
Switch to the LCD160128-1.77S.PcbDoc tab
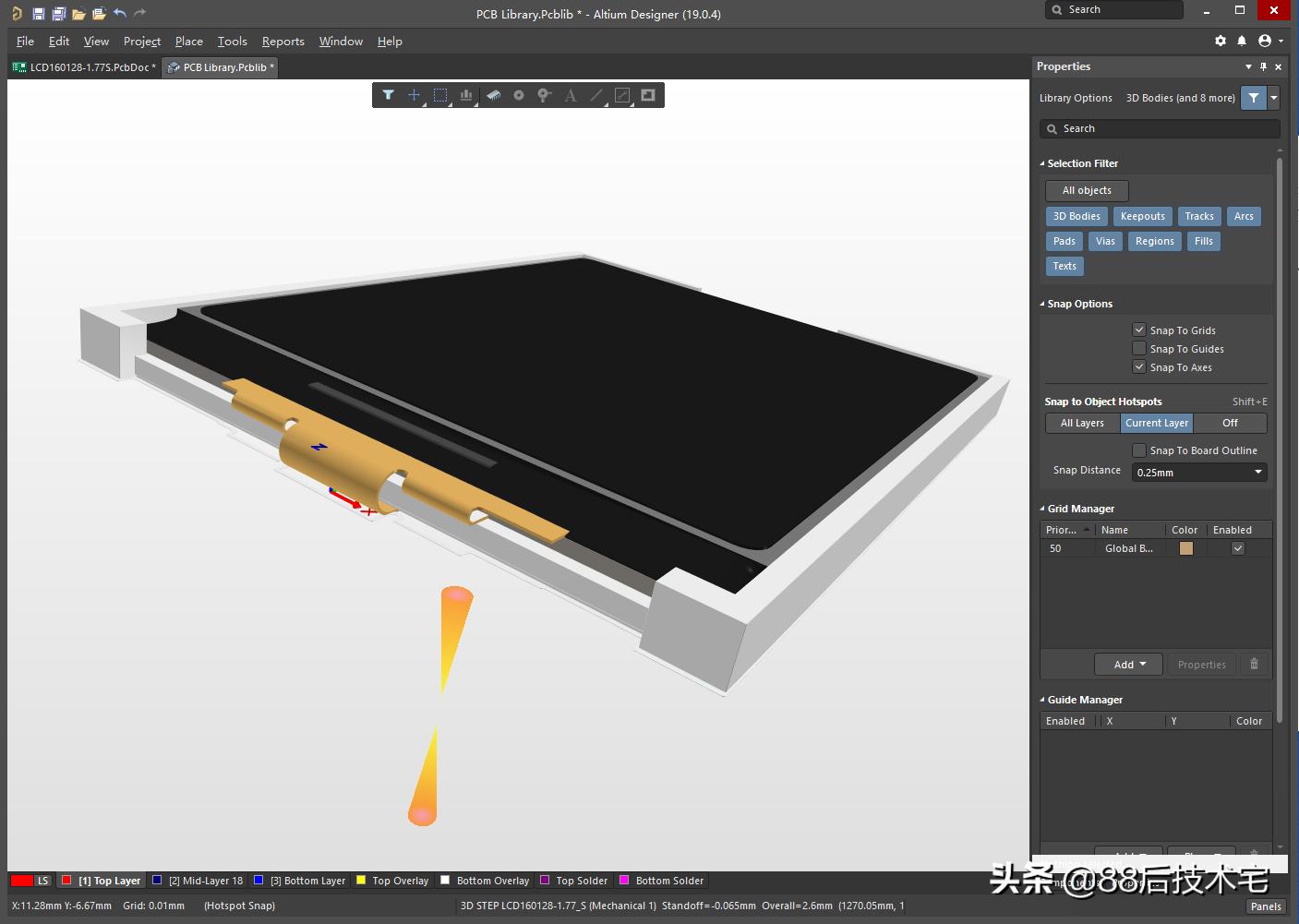coord(83,66)
